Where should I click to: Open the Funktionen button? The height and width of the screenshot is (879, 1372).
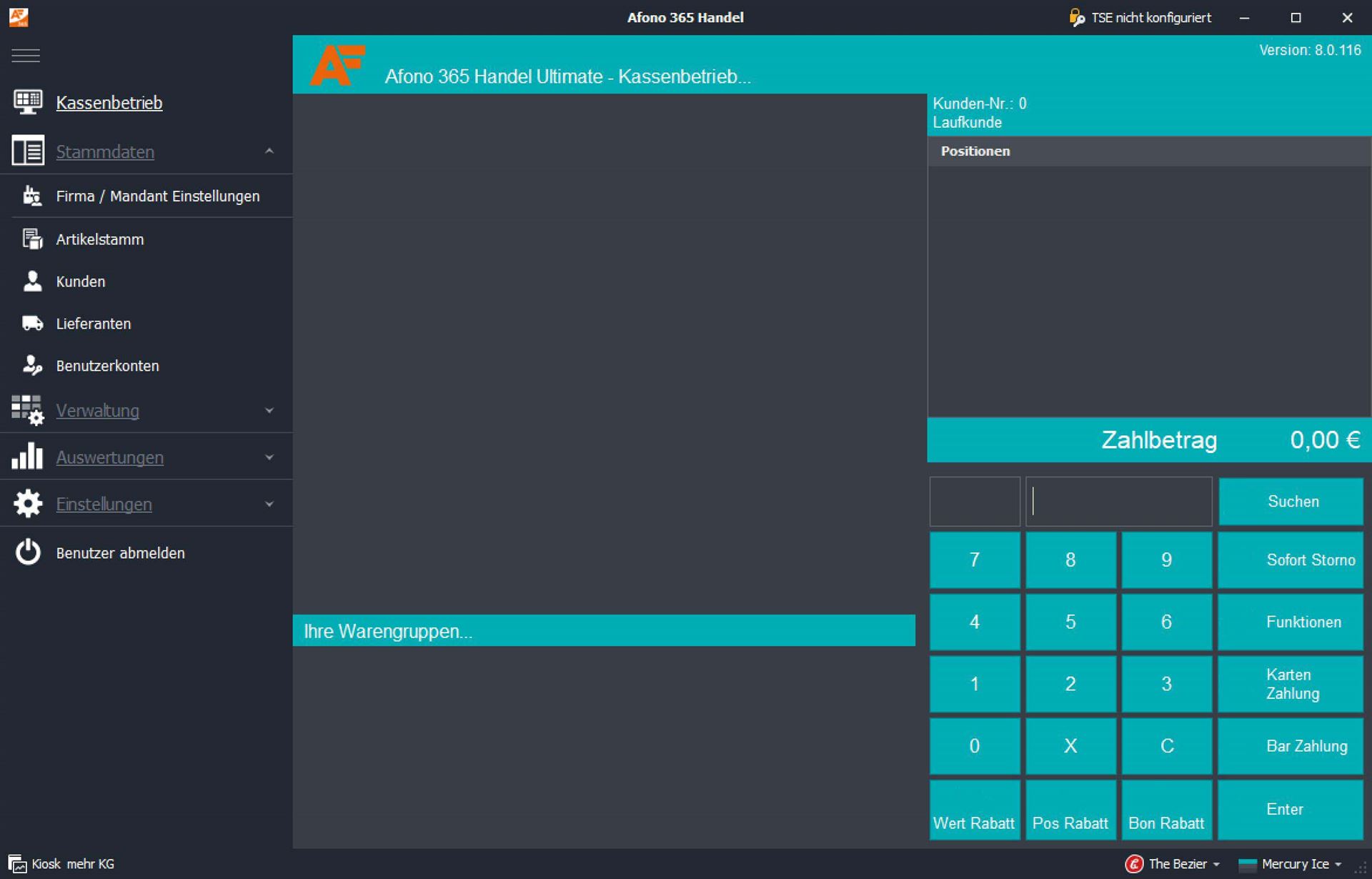pyautogui.click(x=1291, y=622)
